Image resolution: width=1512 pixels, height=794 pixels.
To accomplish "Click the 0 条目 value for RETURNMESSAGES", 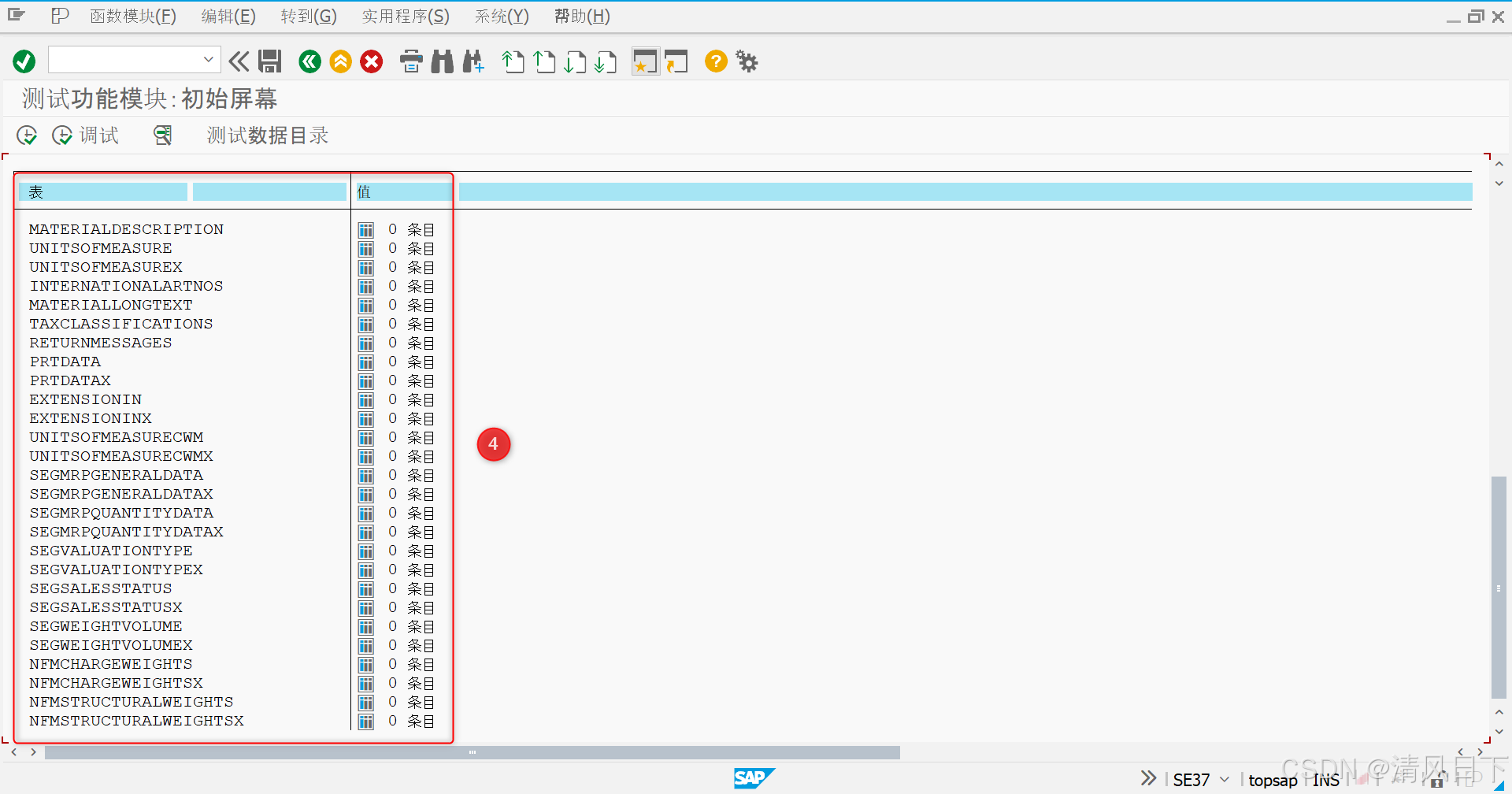I will tap(409, 343).
